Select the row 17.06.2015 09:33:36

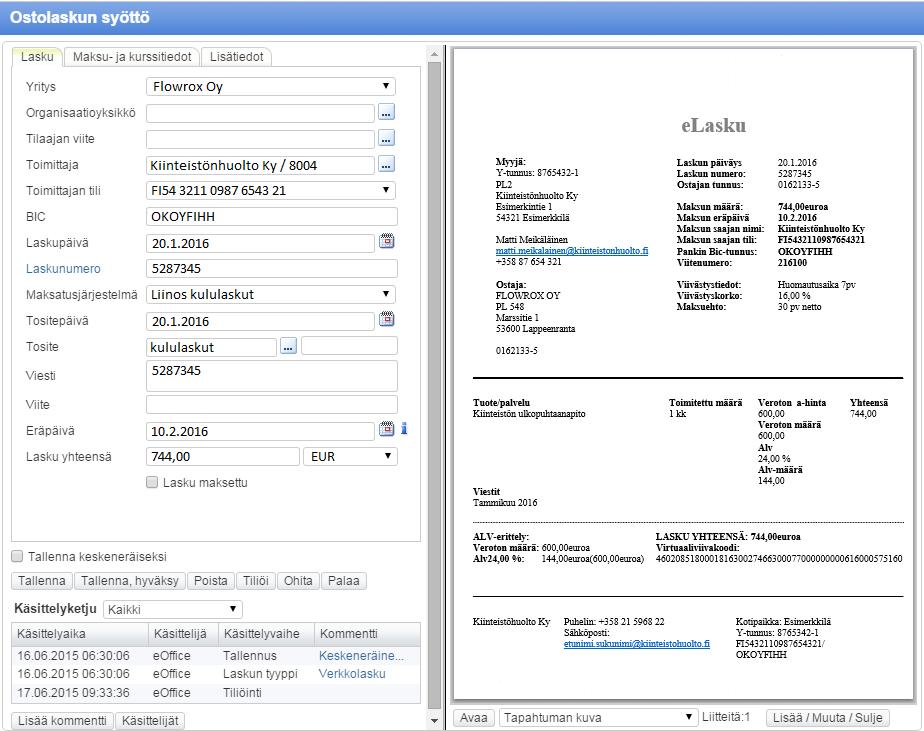pos(216,693)
